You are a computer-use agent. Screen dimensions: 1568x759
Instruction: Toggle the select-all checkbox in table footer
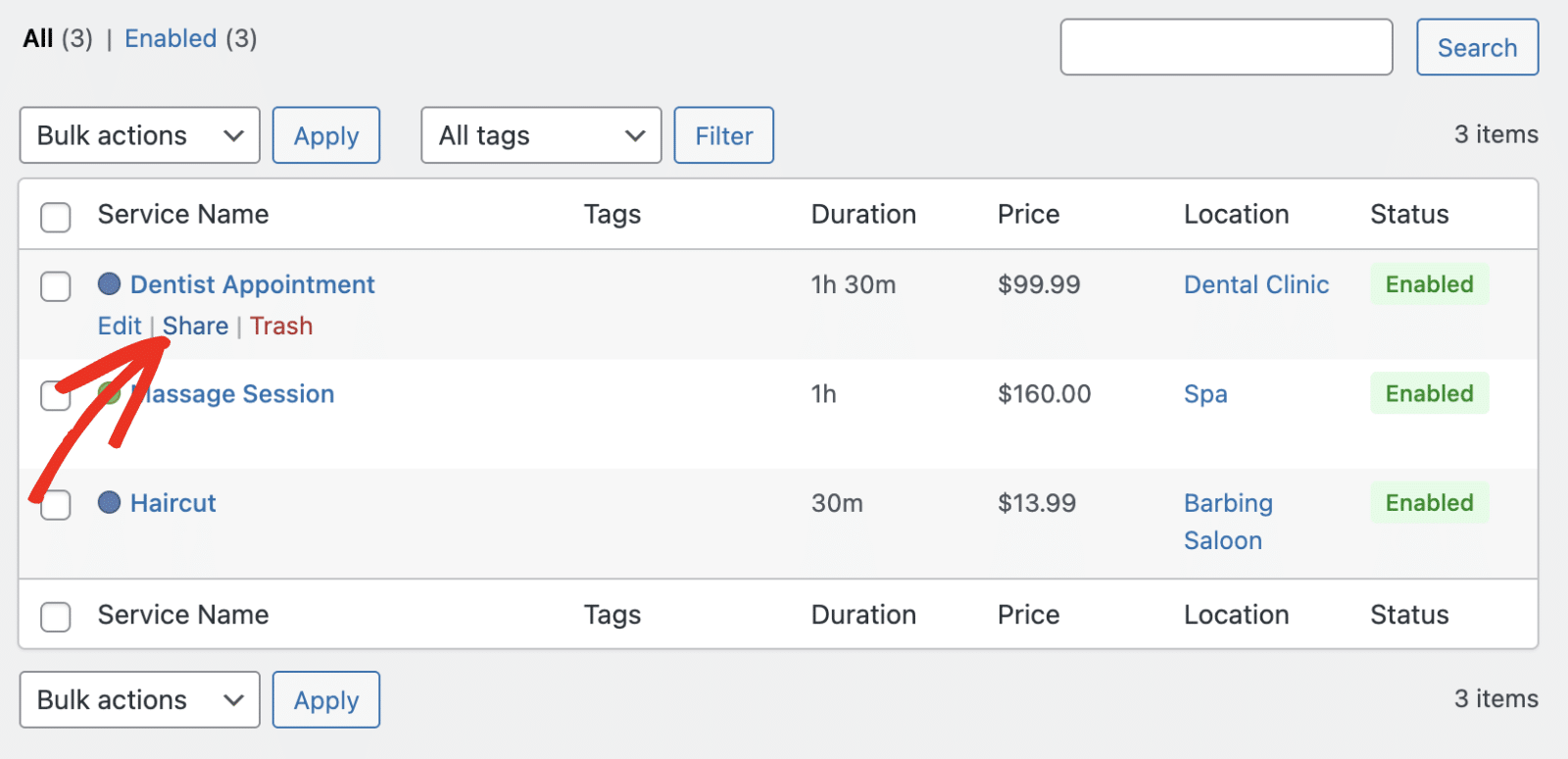[56, 617]
